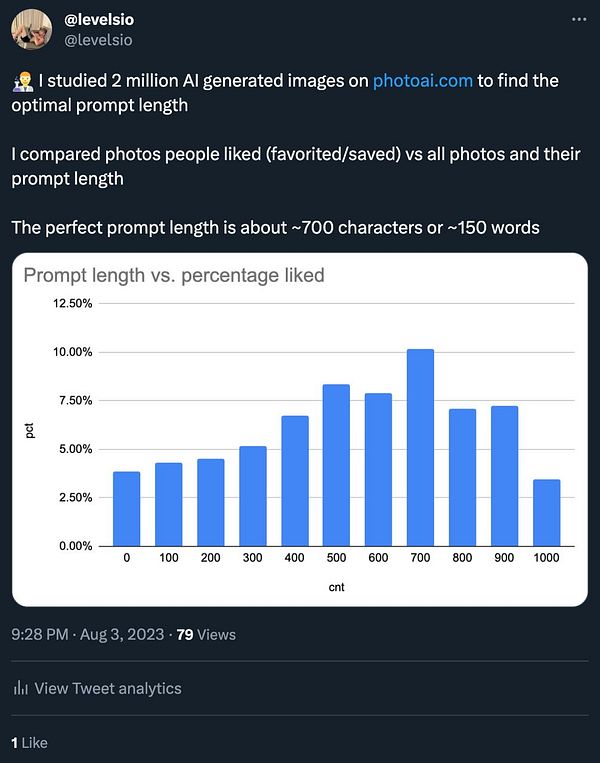Open the 1 Like list
Screen dimensions: 600x763
[x=29, y=743]
